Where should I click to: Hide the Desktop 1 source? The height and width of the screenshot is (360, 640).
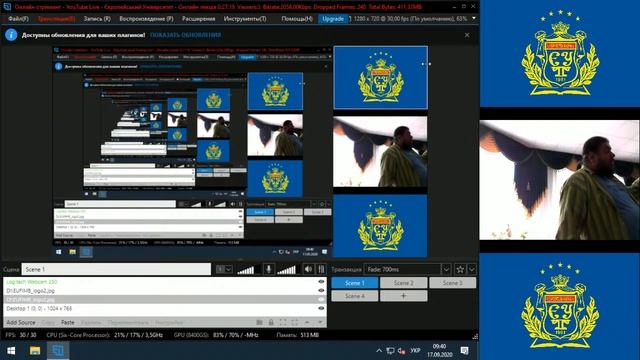321,309
